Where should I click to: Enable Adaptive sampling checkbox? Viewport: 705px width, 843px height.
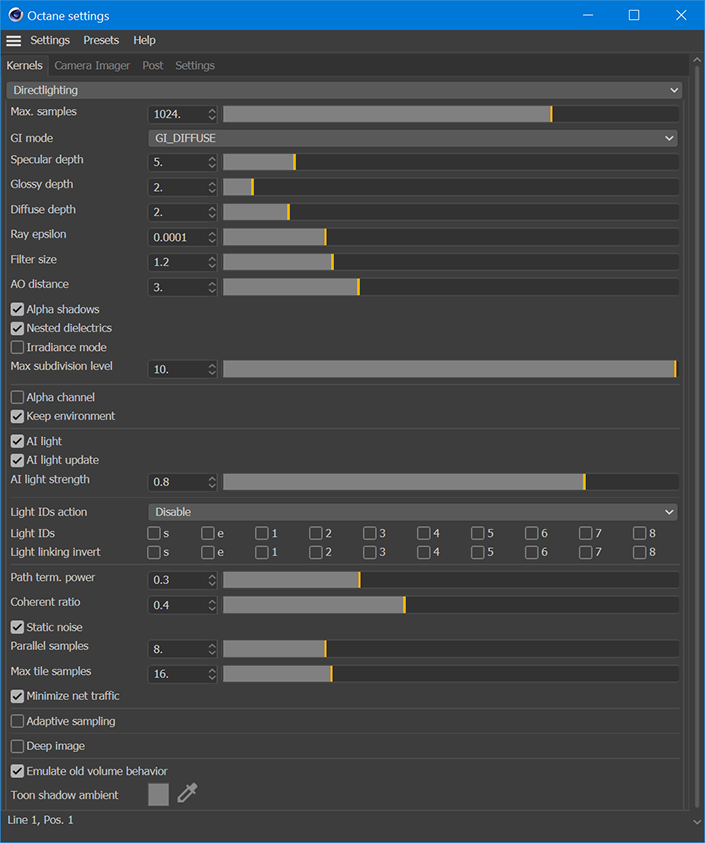(17, 721)
